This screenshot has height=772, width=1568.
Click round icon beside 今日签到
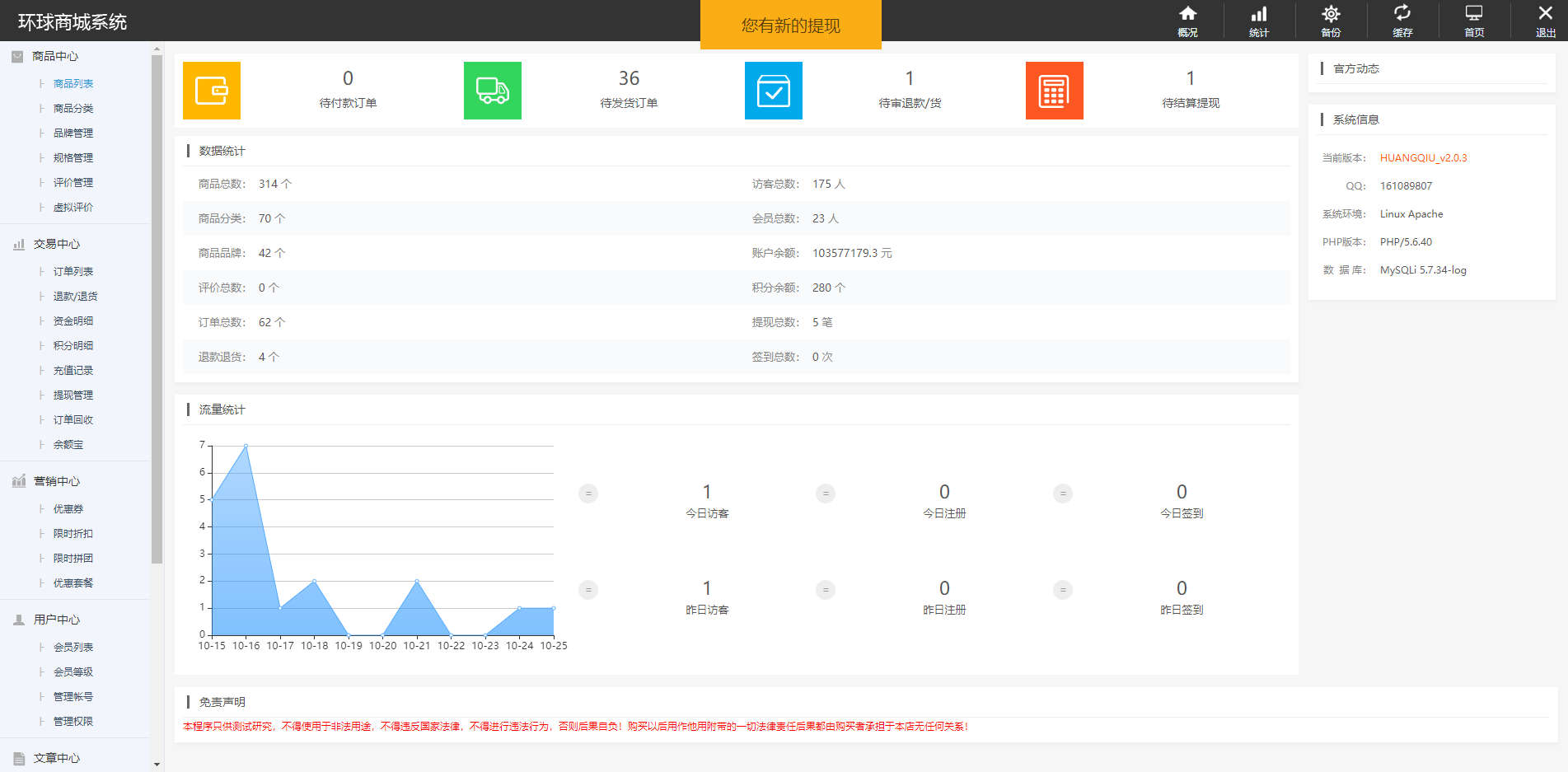(1063, 494)
